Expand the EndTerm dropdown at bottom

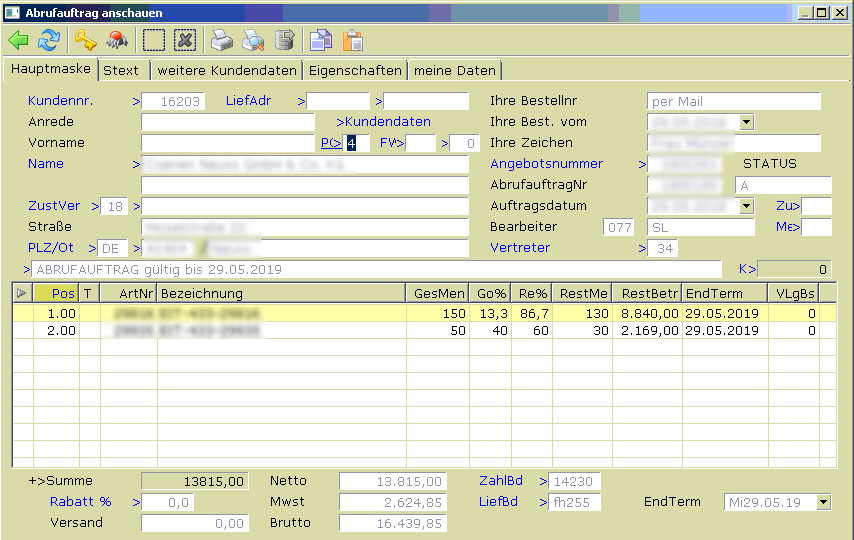click(x=823, y=502)
